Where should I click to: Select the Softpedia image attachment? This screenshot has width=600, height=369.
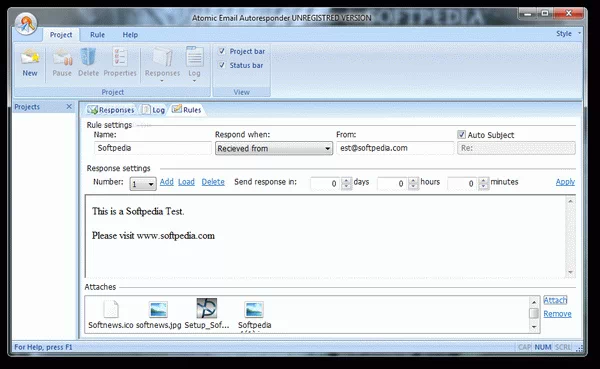click(254, 315)
